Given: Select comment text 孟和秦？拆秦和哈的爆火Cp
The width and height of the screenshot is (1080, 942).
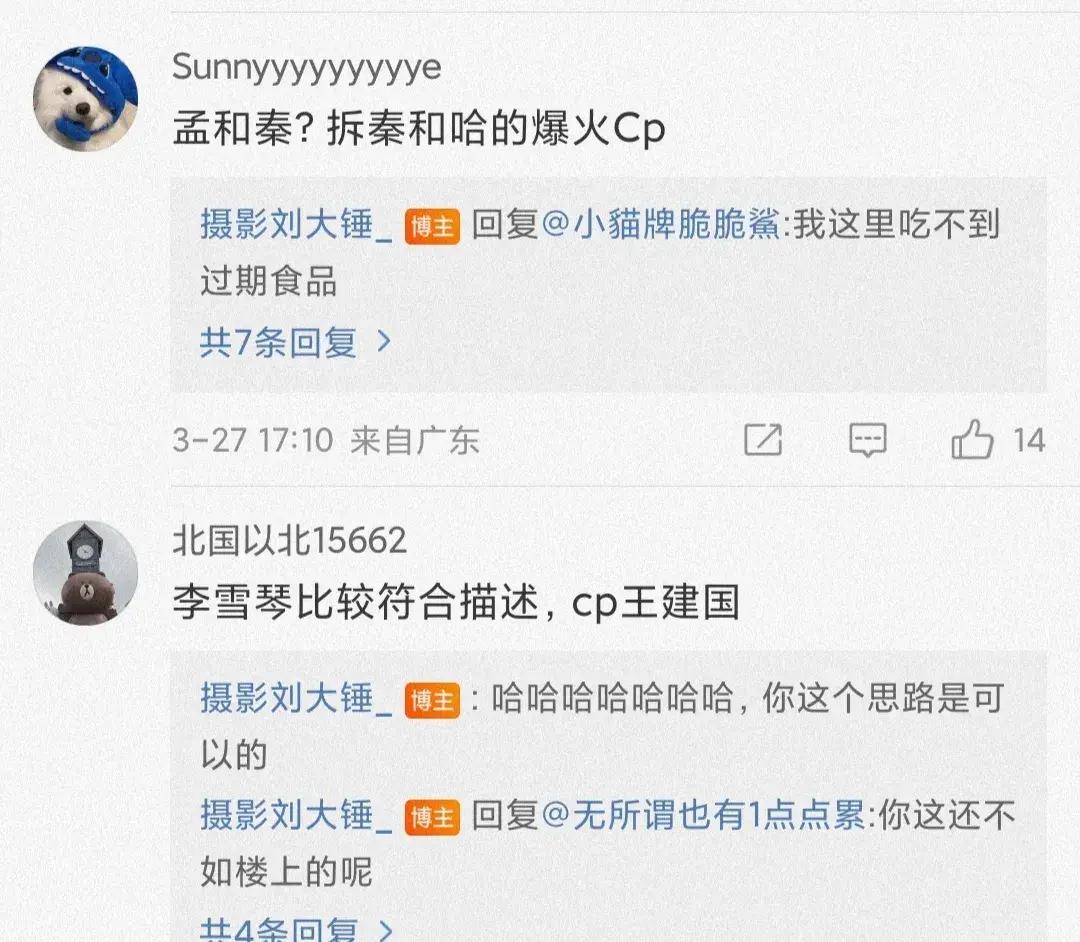Looking at the screenshot, I should pos(419,129).
